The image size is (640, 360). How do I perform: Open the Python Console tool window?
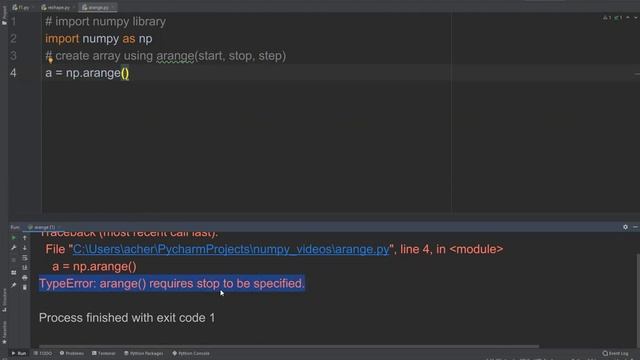tap(191, 353)
